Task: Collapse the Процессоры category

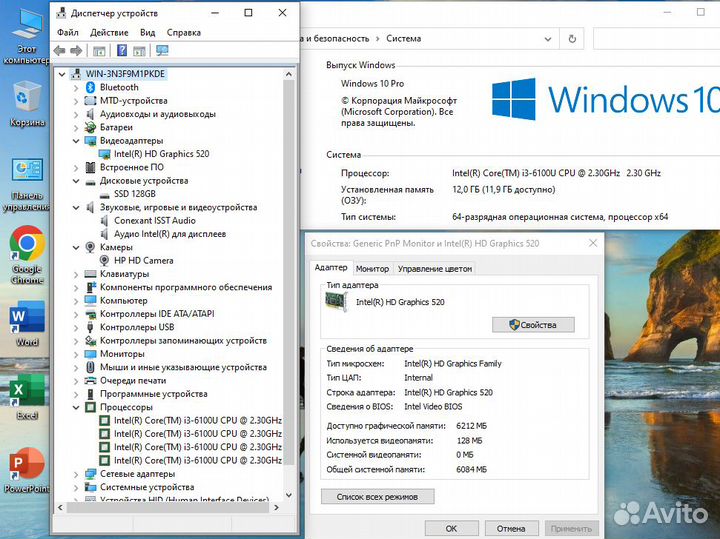Action: tap(76, 407)
